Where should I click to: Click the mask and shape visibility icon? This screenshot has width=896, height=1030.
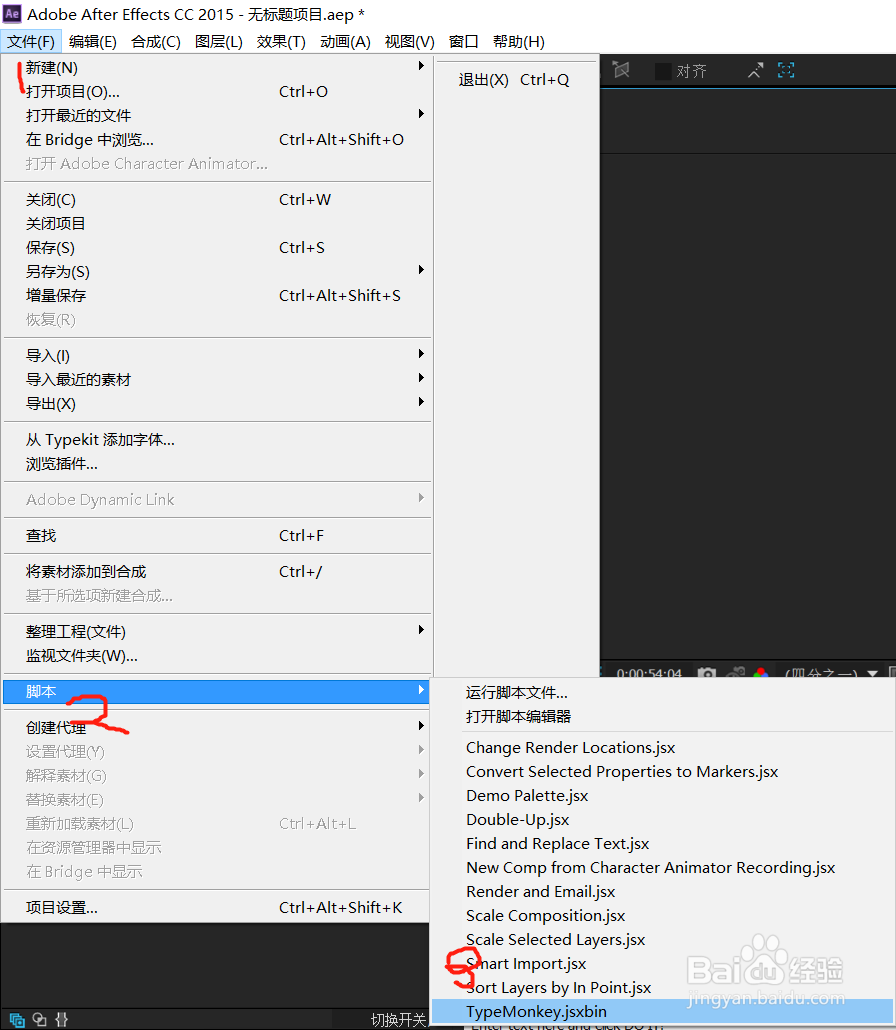click(622, 70)
